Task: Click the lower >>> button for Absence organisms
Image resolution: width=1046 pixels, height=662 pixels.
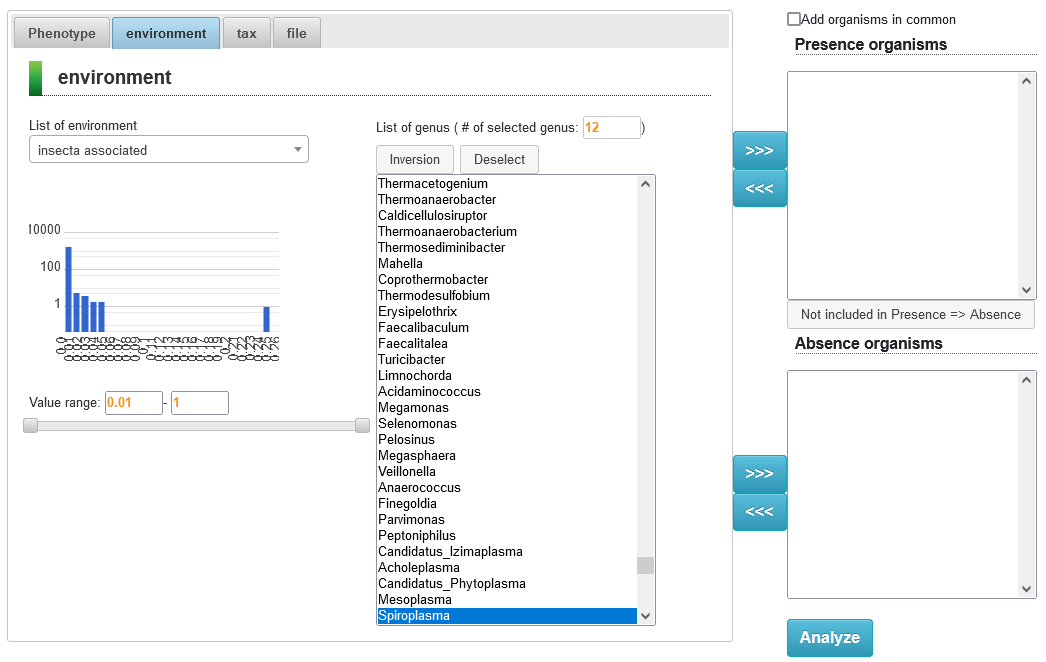Action: (759, 473)
